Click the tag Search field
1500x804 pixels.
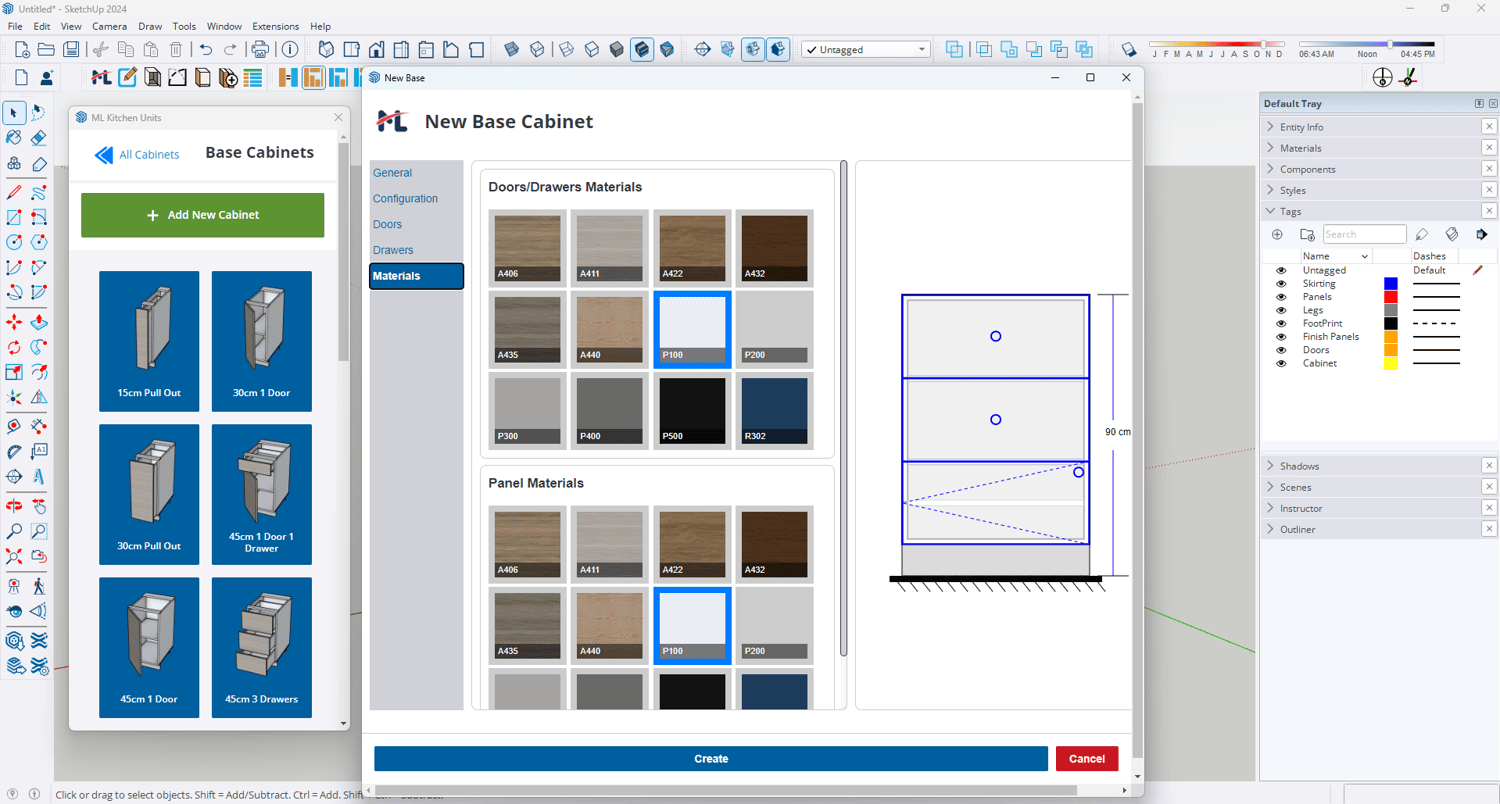click(x=1364, y=234)
